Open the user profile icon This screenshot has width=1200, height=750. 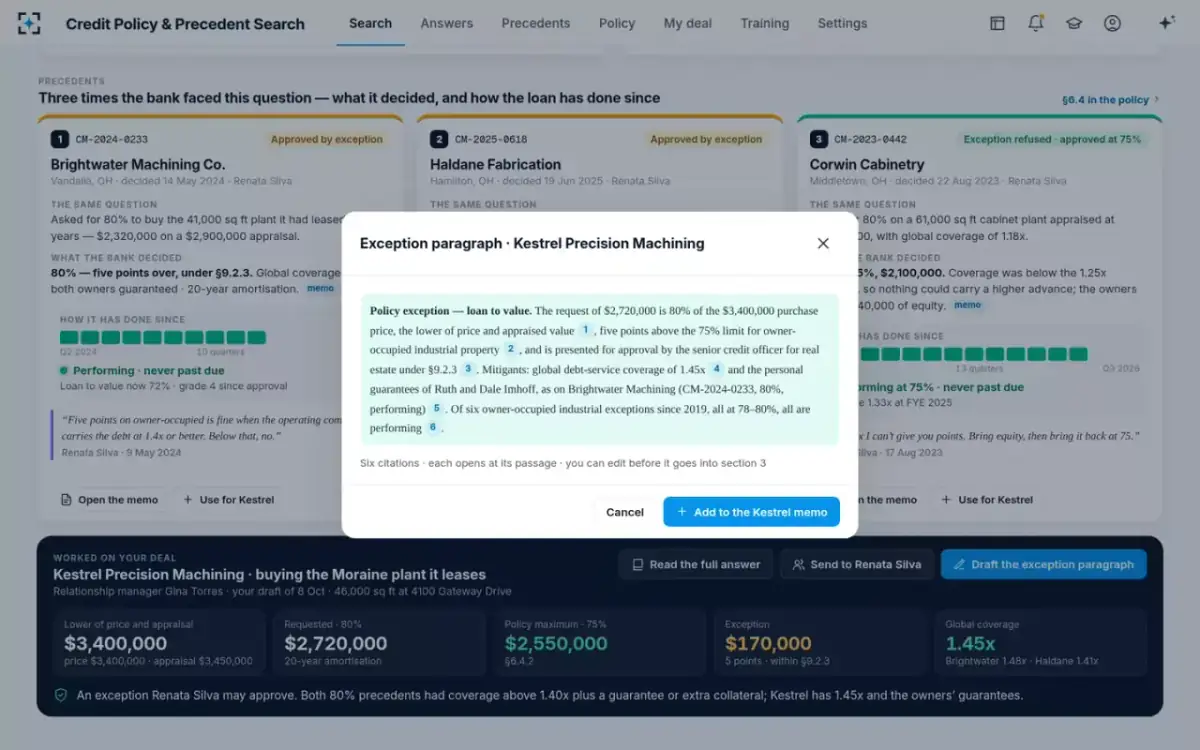click(1112, 23)
